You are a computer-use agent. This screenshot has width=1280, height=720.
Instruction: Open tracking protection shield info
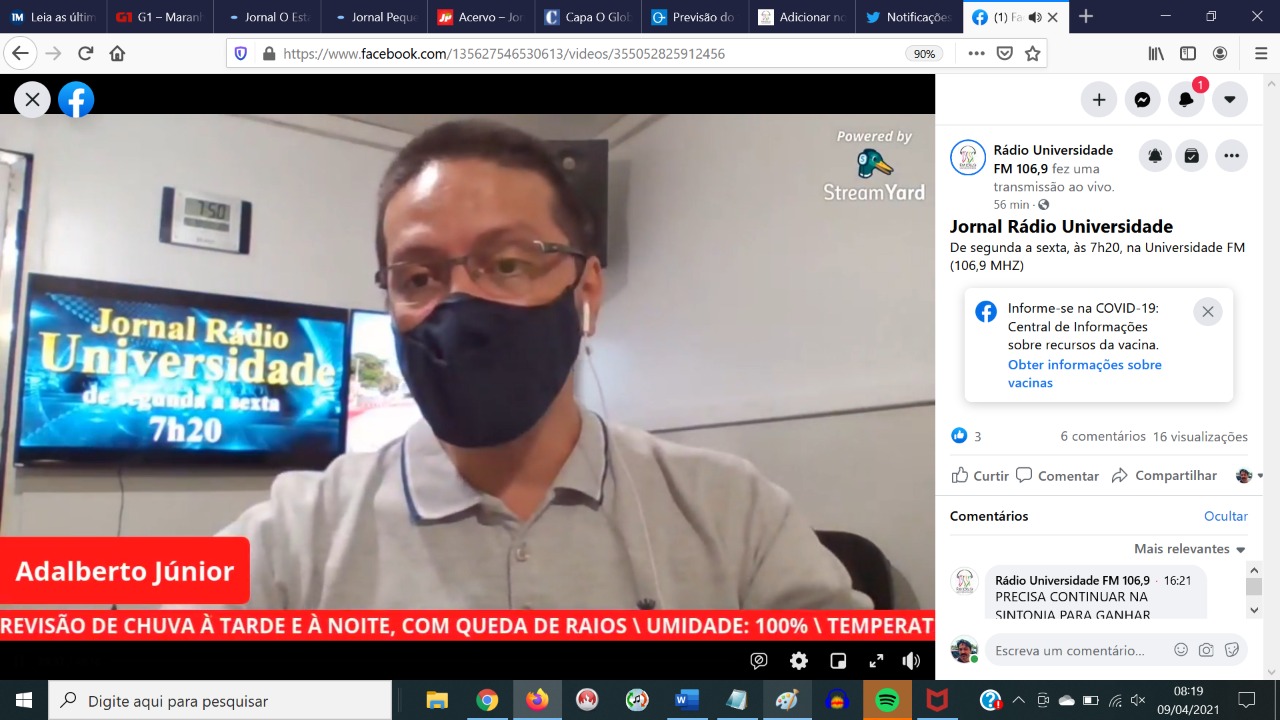pos(240,54)
